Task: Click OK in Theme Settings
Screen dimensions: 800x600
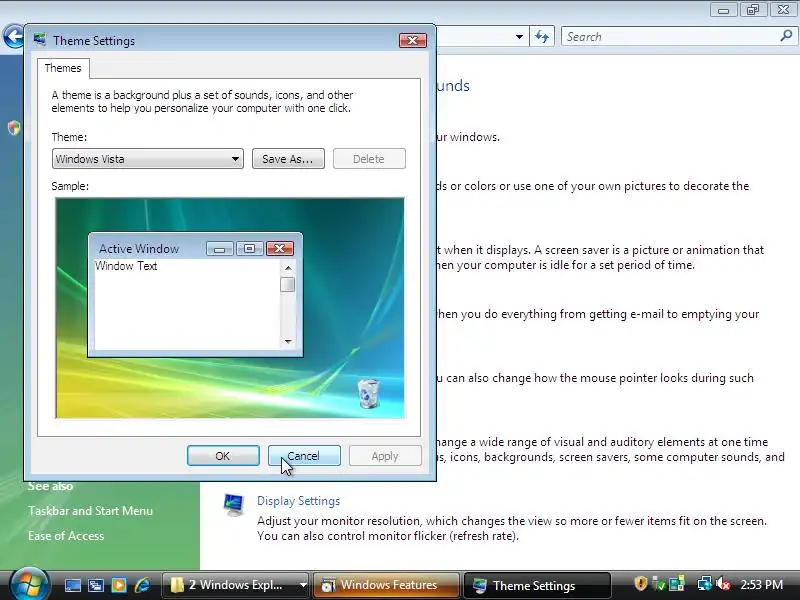Action: click(223, 456)
